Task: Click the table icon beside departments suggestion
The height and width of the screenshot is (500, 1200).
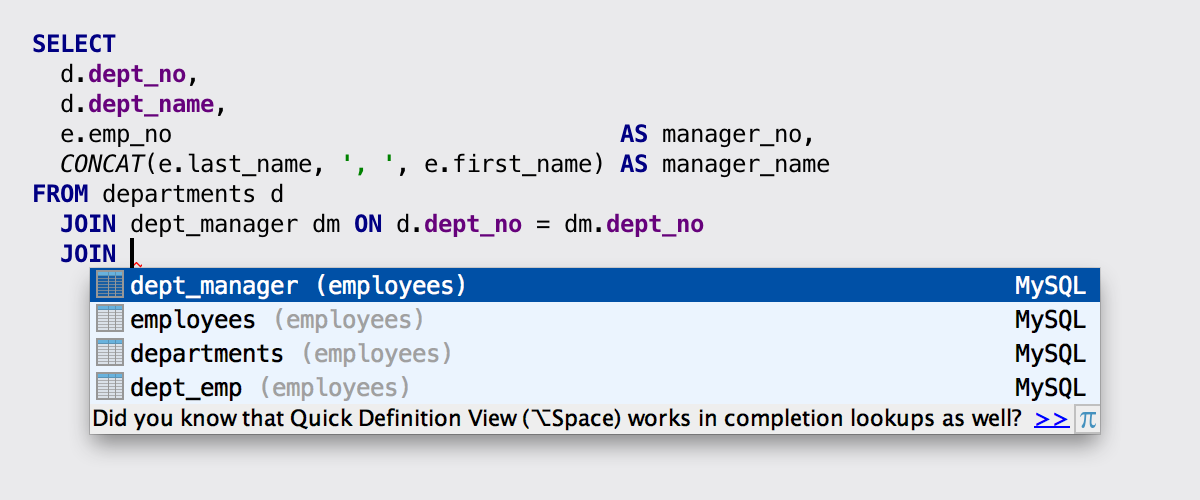Action: (x=109, y=353)
